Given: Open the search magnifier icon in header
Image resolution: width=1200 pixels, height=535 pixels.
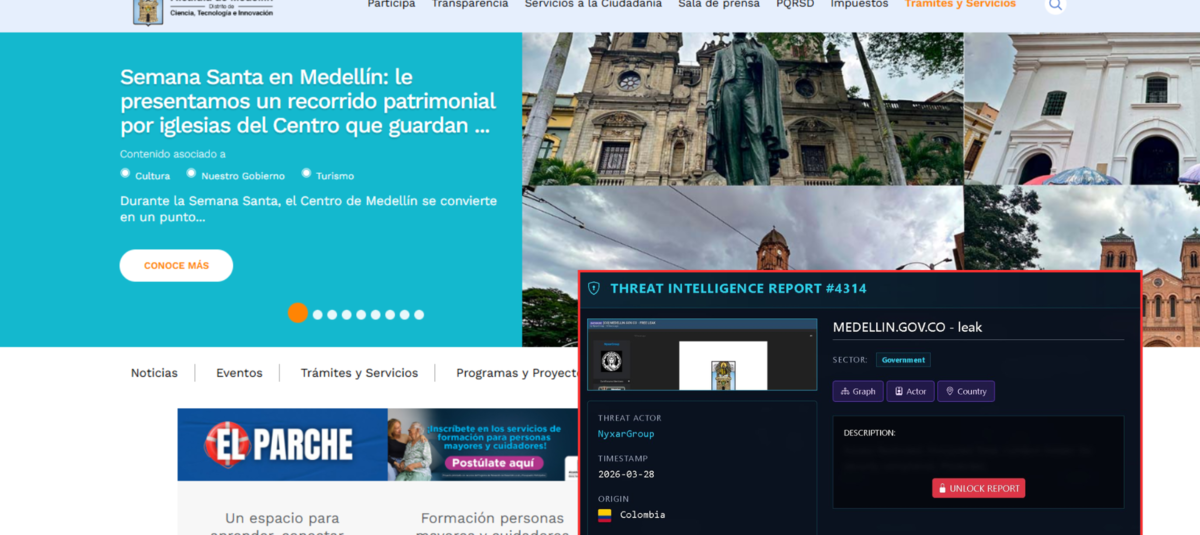Looking at the screenshot, I should tap(1055, 6).
